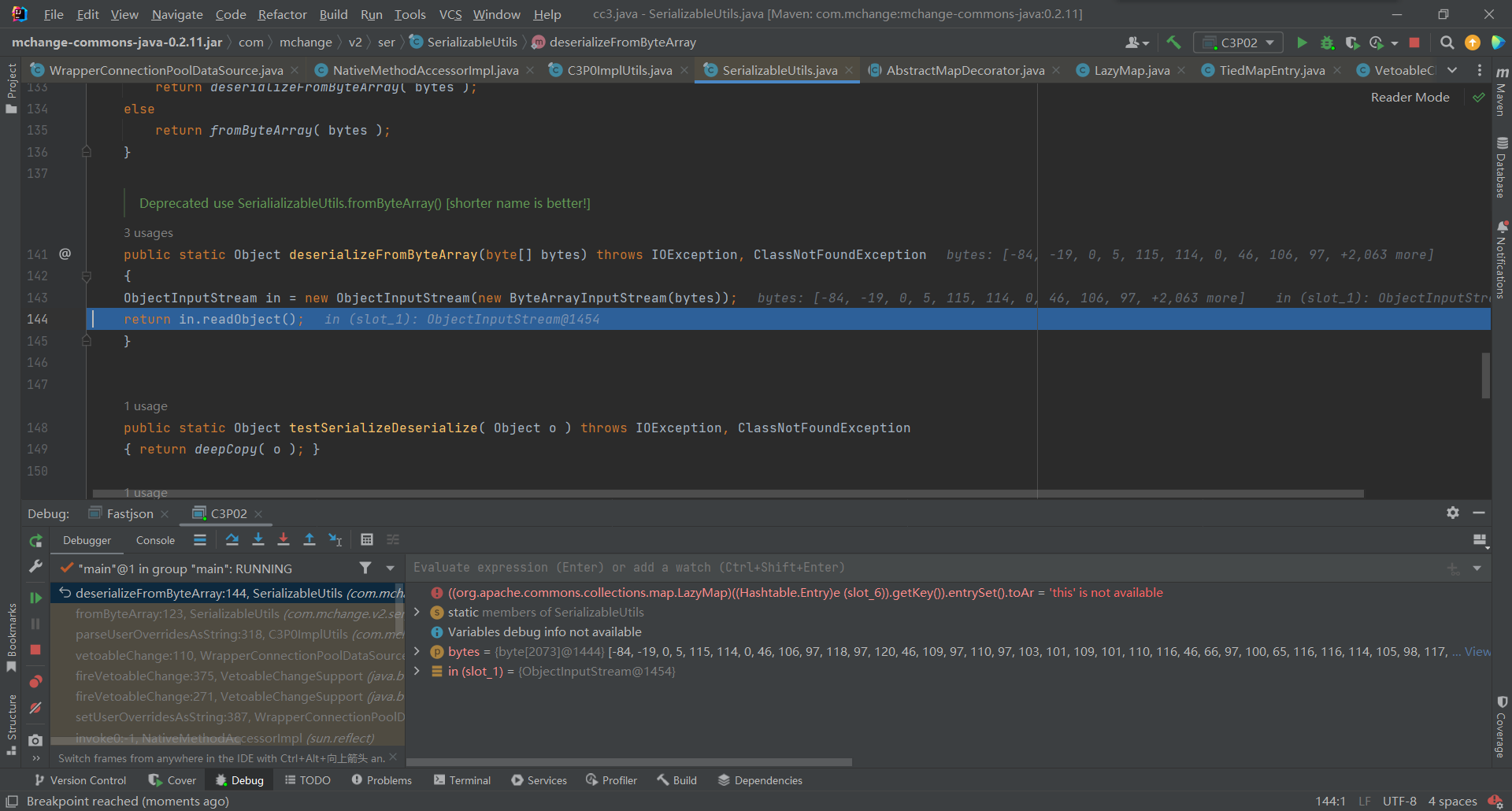Click Step Out icon
This screenshot has width=1512, height=811.
point(309,540)
